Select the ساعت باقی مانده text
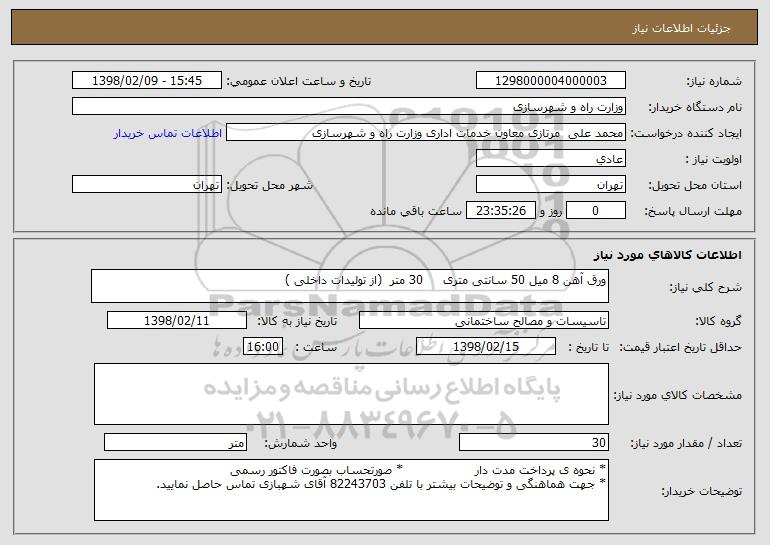Viewport: 770px width, 545px height. (415, 211)
